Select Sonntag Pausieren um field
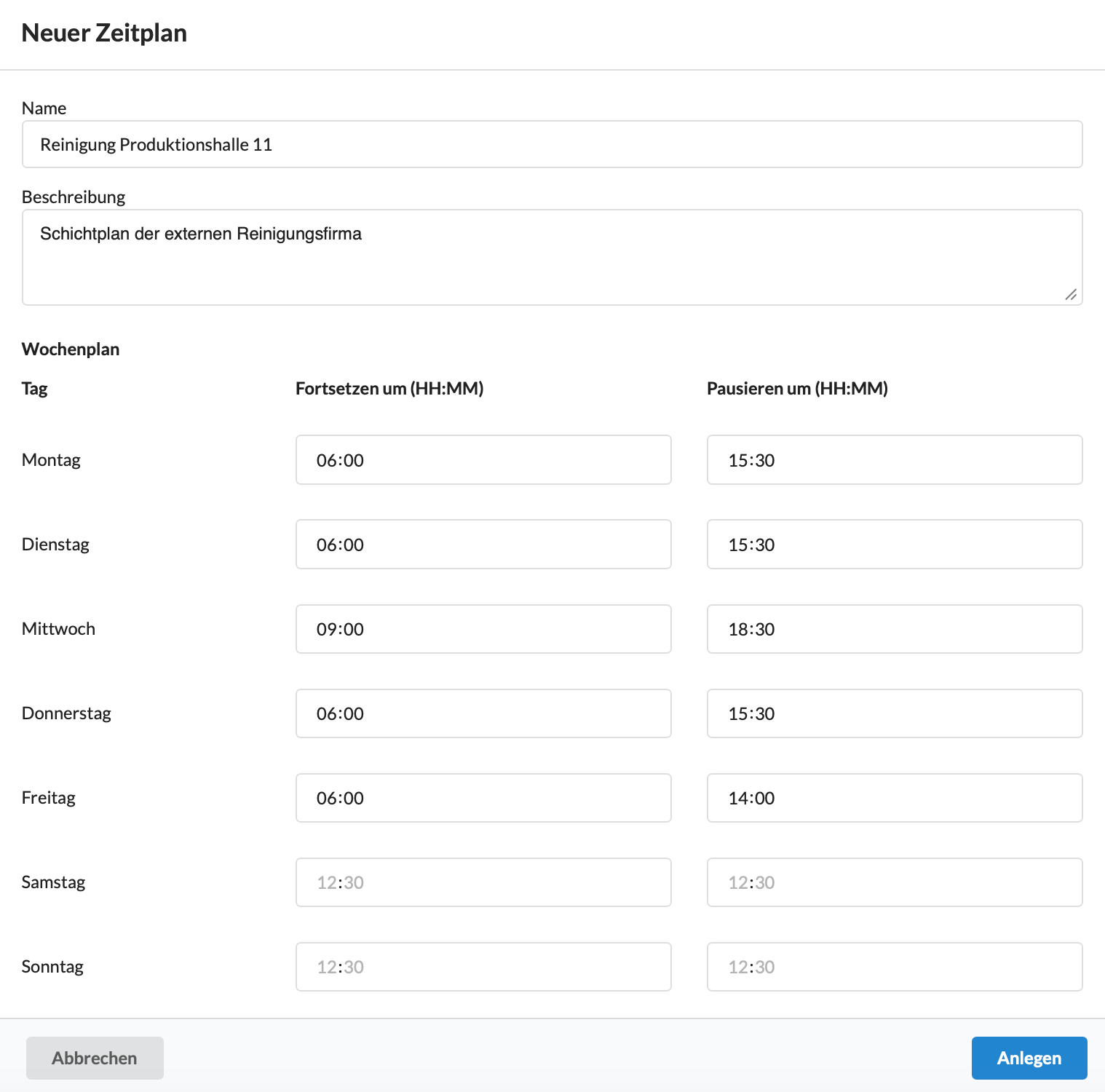Viewport: 1105px width, 1092px height. coord(895,967)
